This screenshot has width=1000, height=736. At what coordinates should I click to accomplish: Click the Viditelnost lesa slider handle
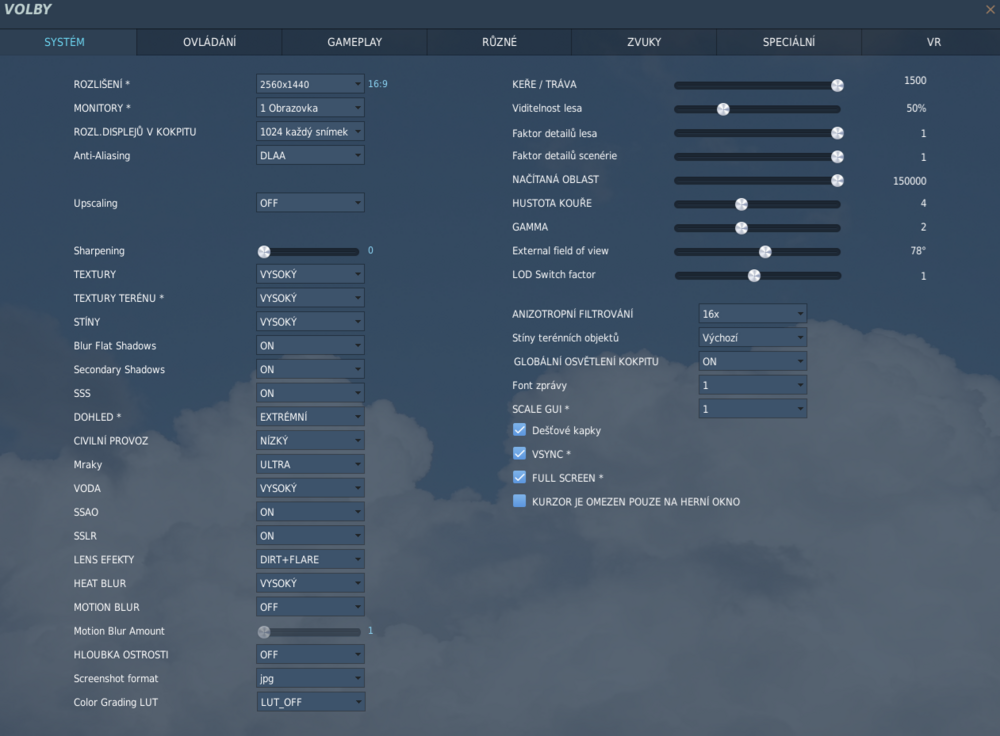click(x=723, y=108)
